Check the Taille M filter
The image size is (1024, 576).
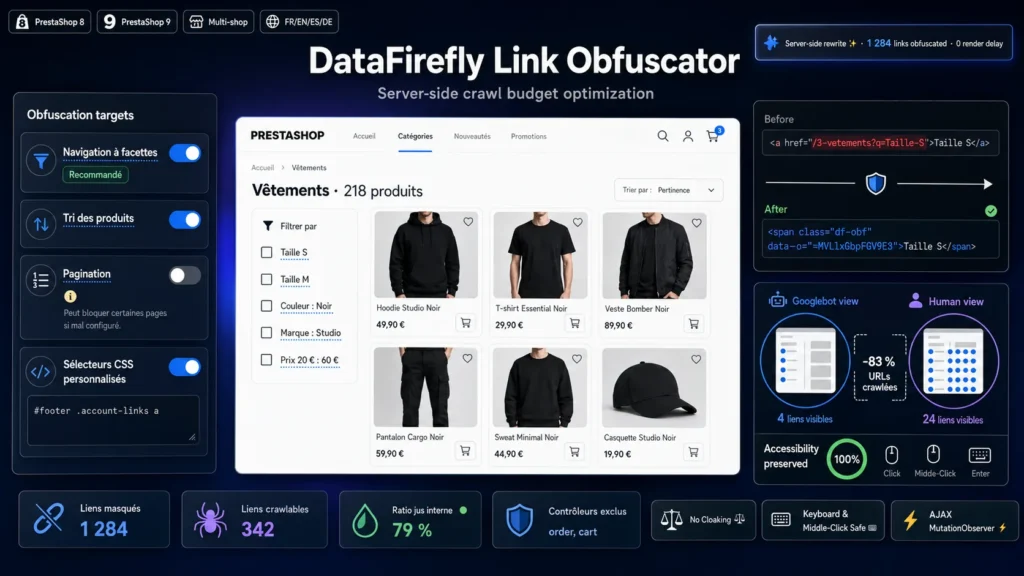click(266, 280)
